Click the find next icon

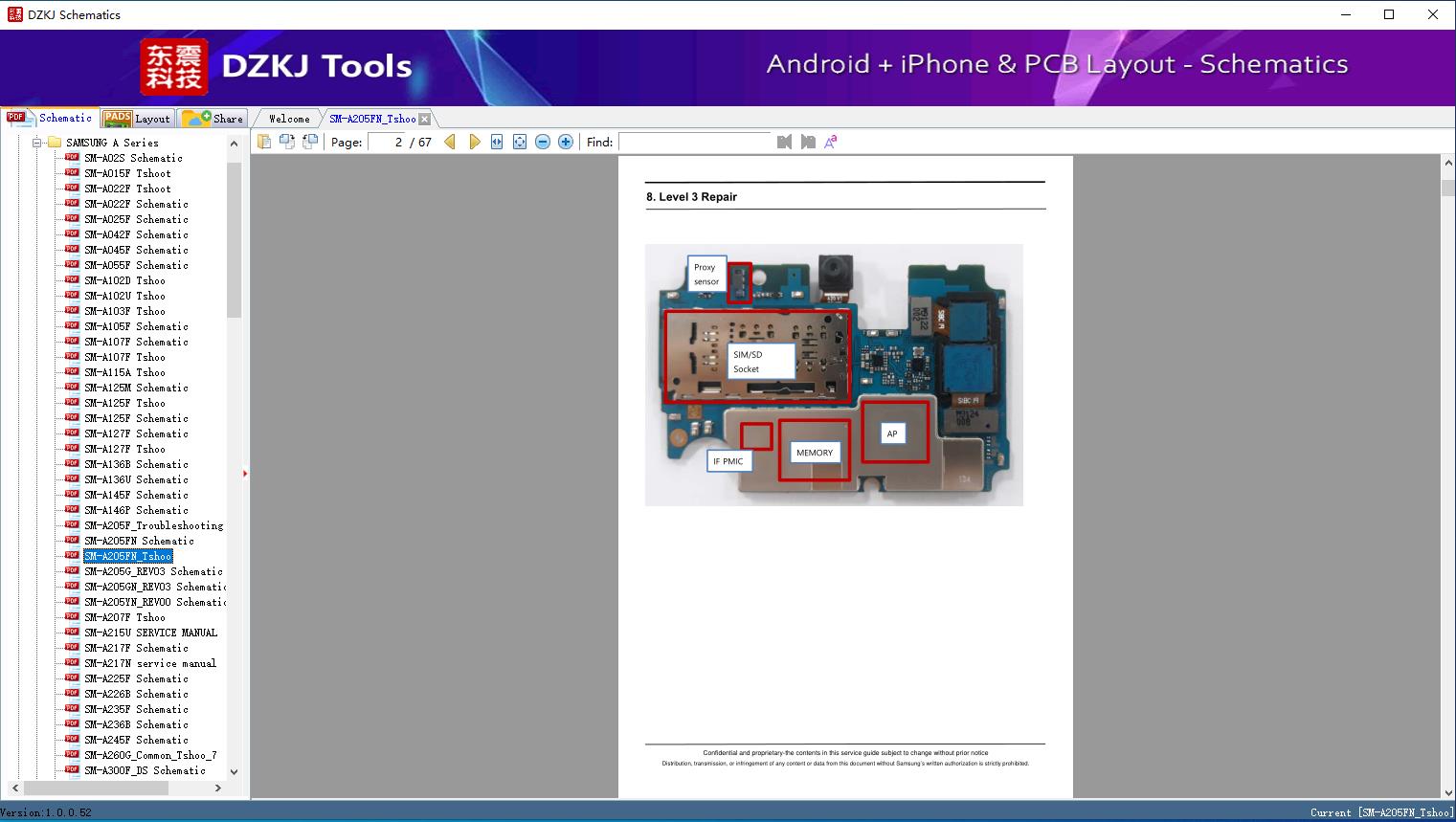click(x=808, y=142)
